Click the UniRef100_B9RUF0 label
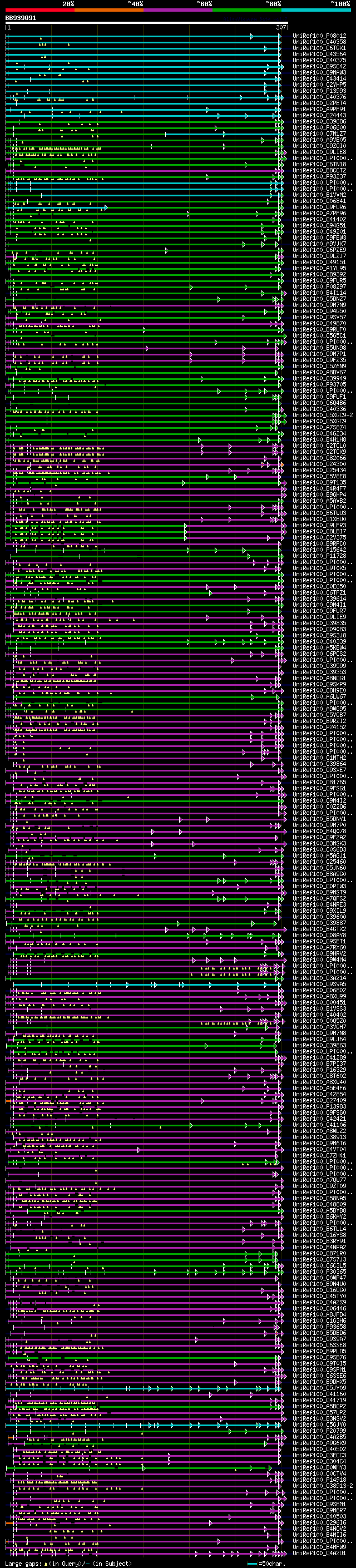 click(x=319, y=329)
